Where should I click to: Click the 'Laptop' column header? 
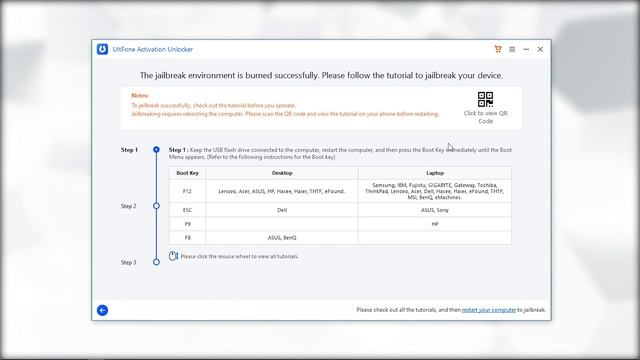pyautogui.click(x=435, y=173)
